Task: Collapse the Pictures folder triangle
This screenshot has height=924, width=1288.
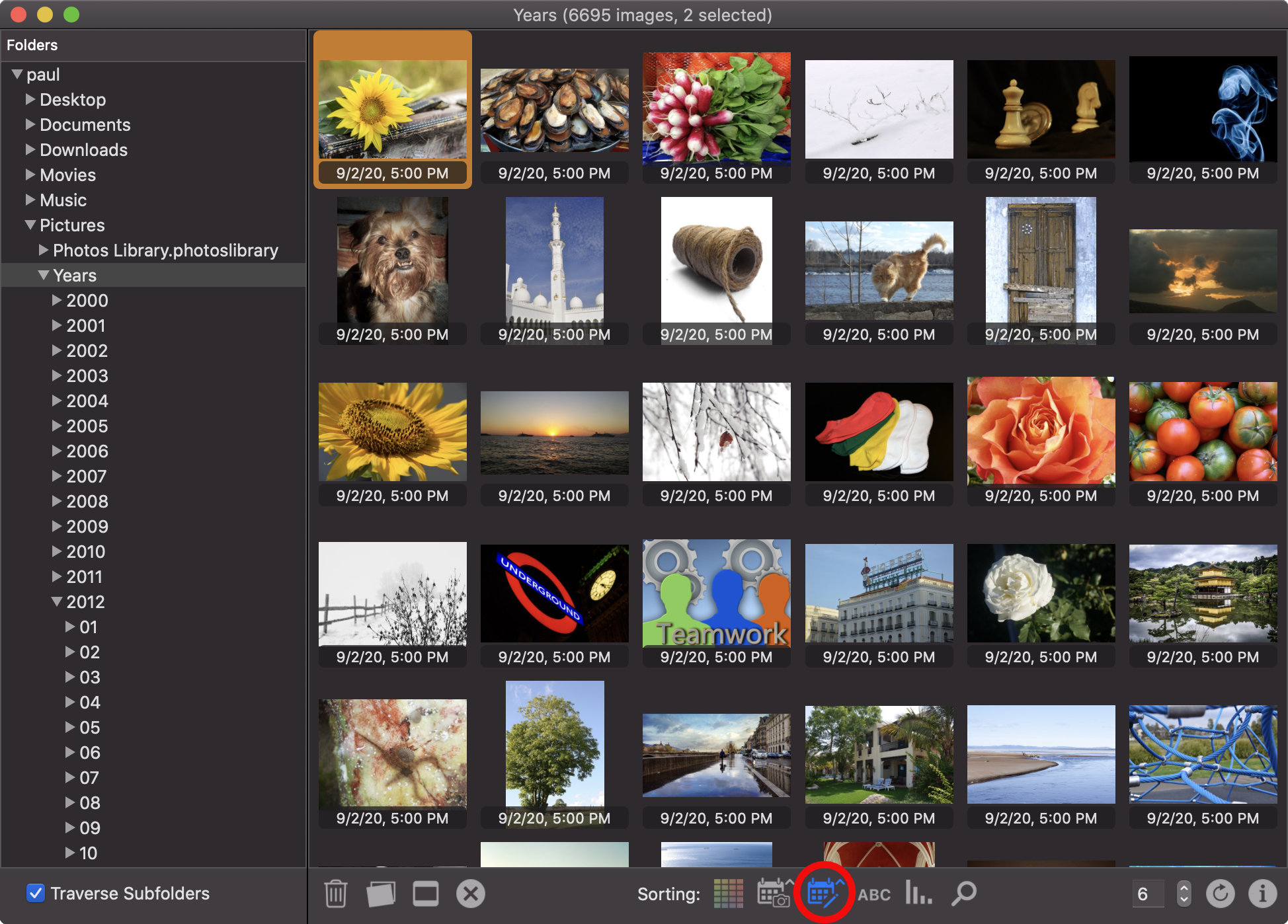Action: pos(30,225)
